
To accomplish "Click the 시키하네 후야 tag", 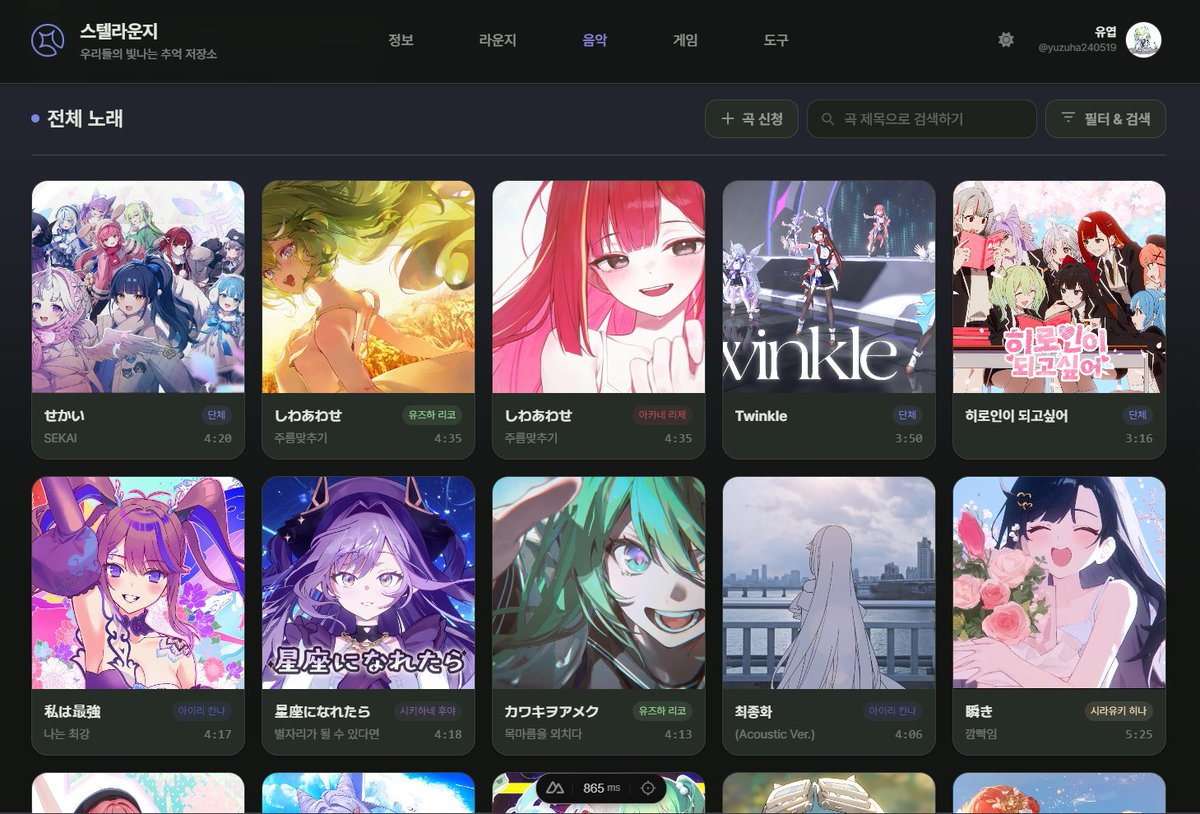I will pyautogui.click(x=429, y=711).
